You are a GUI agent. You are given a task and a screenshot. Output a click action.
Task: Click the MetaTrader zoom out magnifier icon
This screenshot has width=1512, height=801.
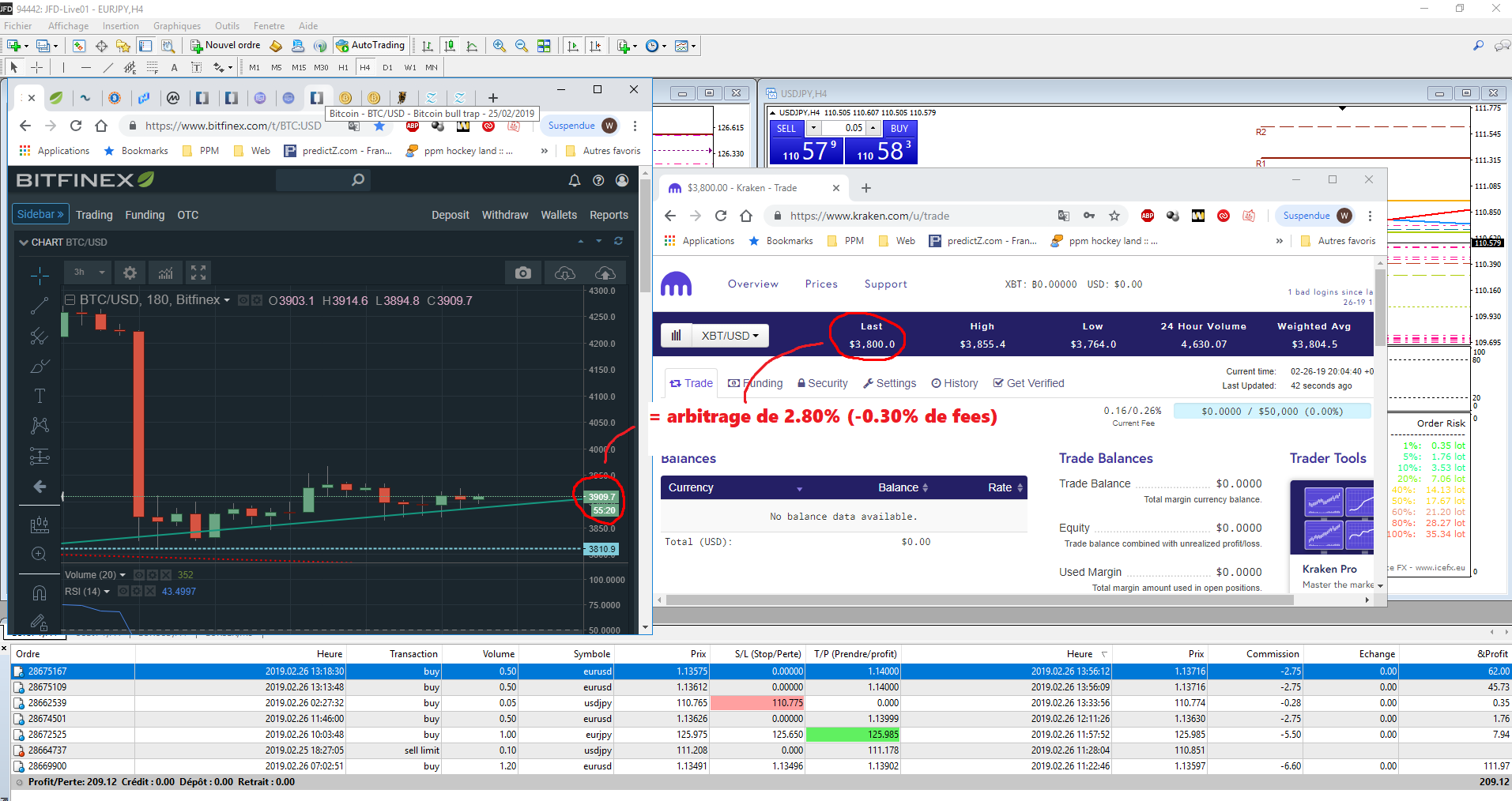[x=521, y=46]
